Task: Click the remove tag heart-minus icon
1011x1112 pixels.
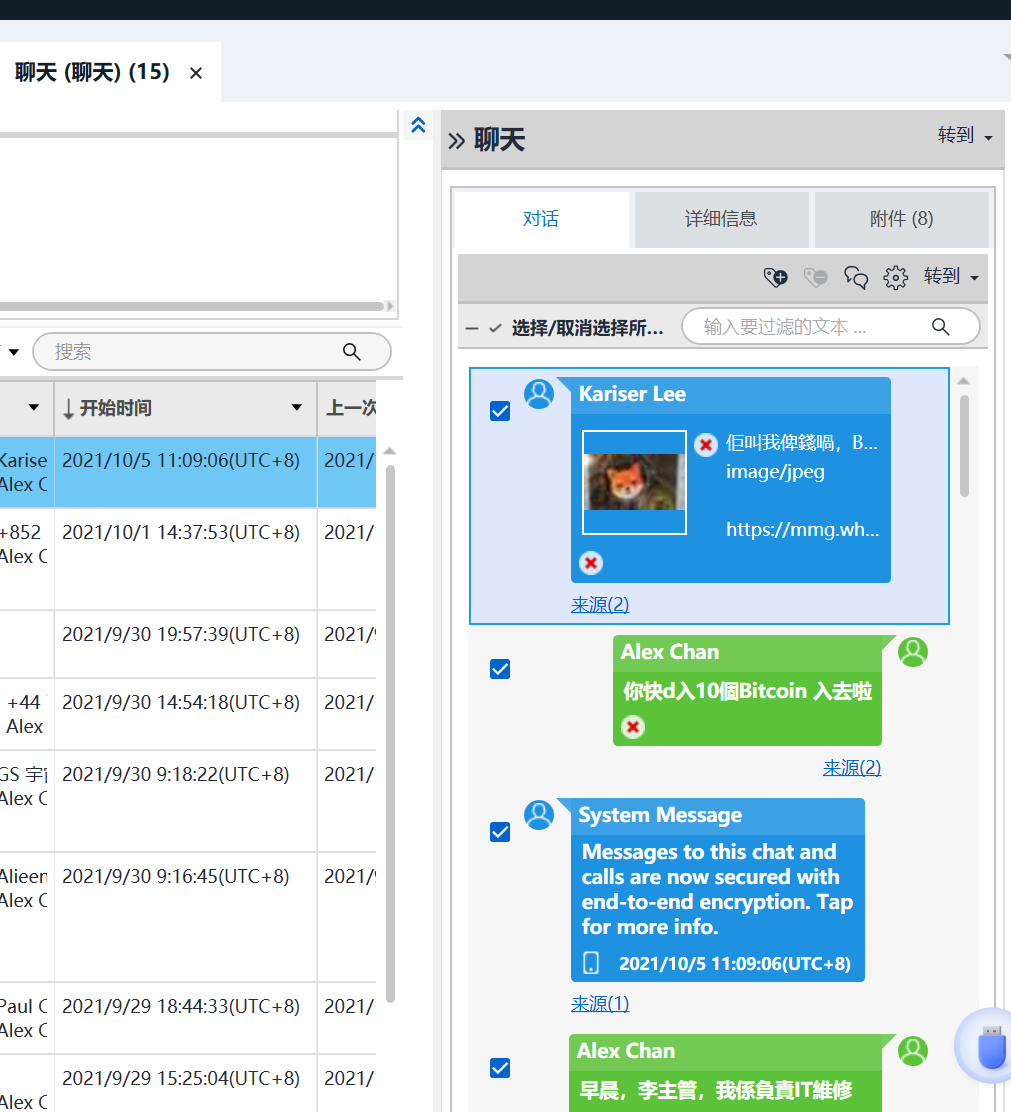Action: point(815,277)
